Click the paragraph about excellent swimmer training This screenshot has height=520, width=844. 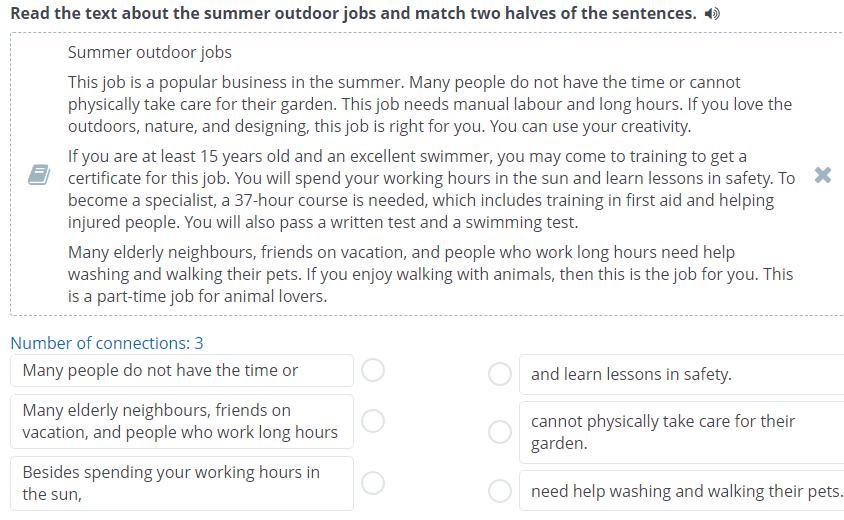[x=431, y=189]
